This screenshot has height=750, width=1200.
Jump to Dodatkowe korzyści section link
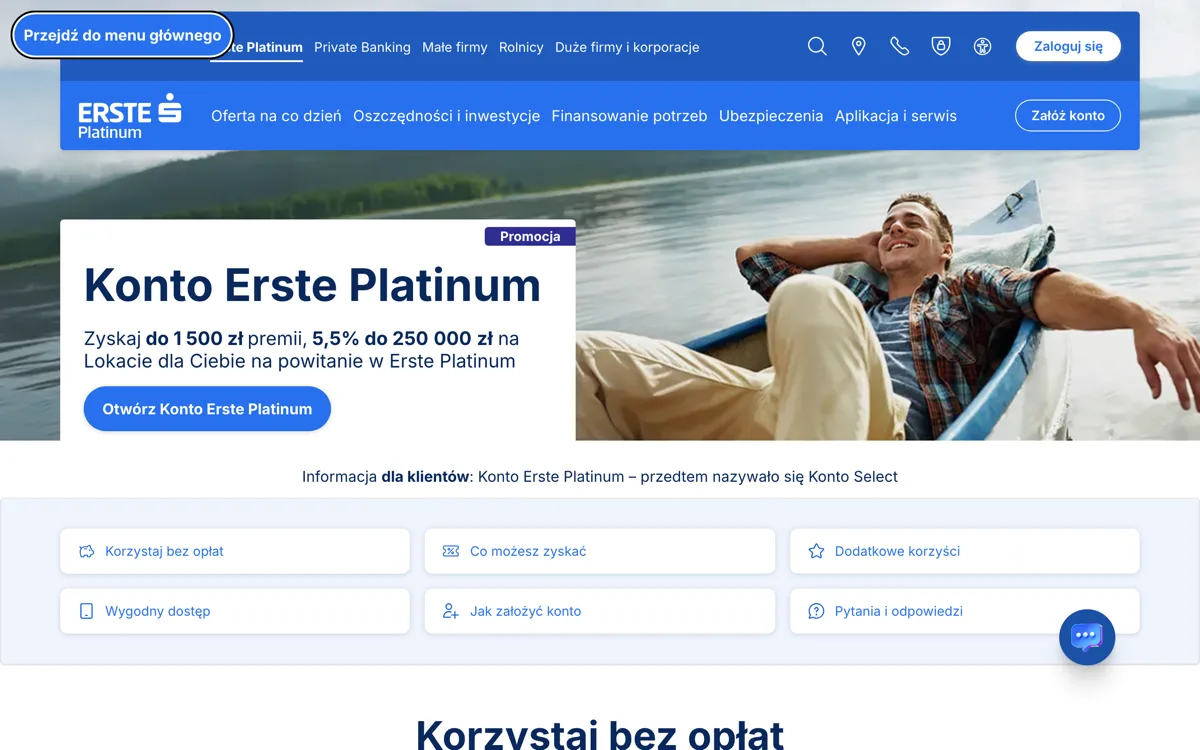tap(965, 551)
